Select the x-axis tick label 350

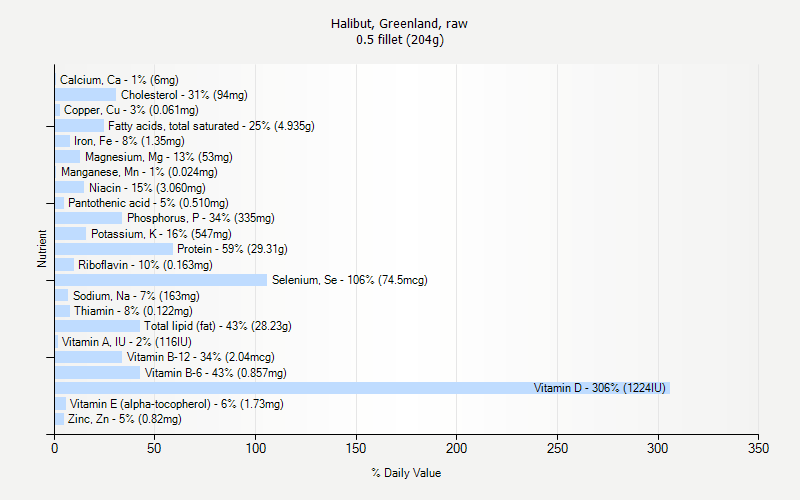758,448
